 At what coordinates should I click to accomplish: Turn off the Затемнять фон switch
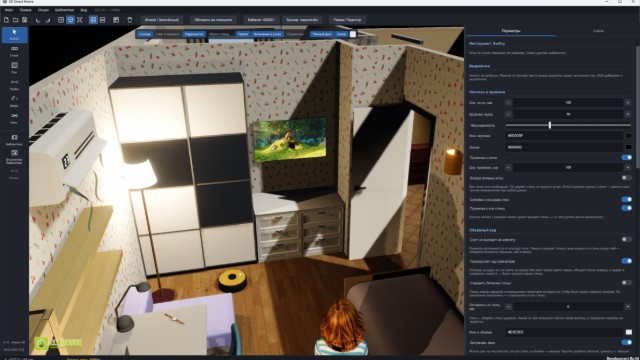click(626, 342)
